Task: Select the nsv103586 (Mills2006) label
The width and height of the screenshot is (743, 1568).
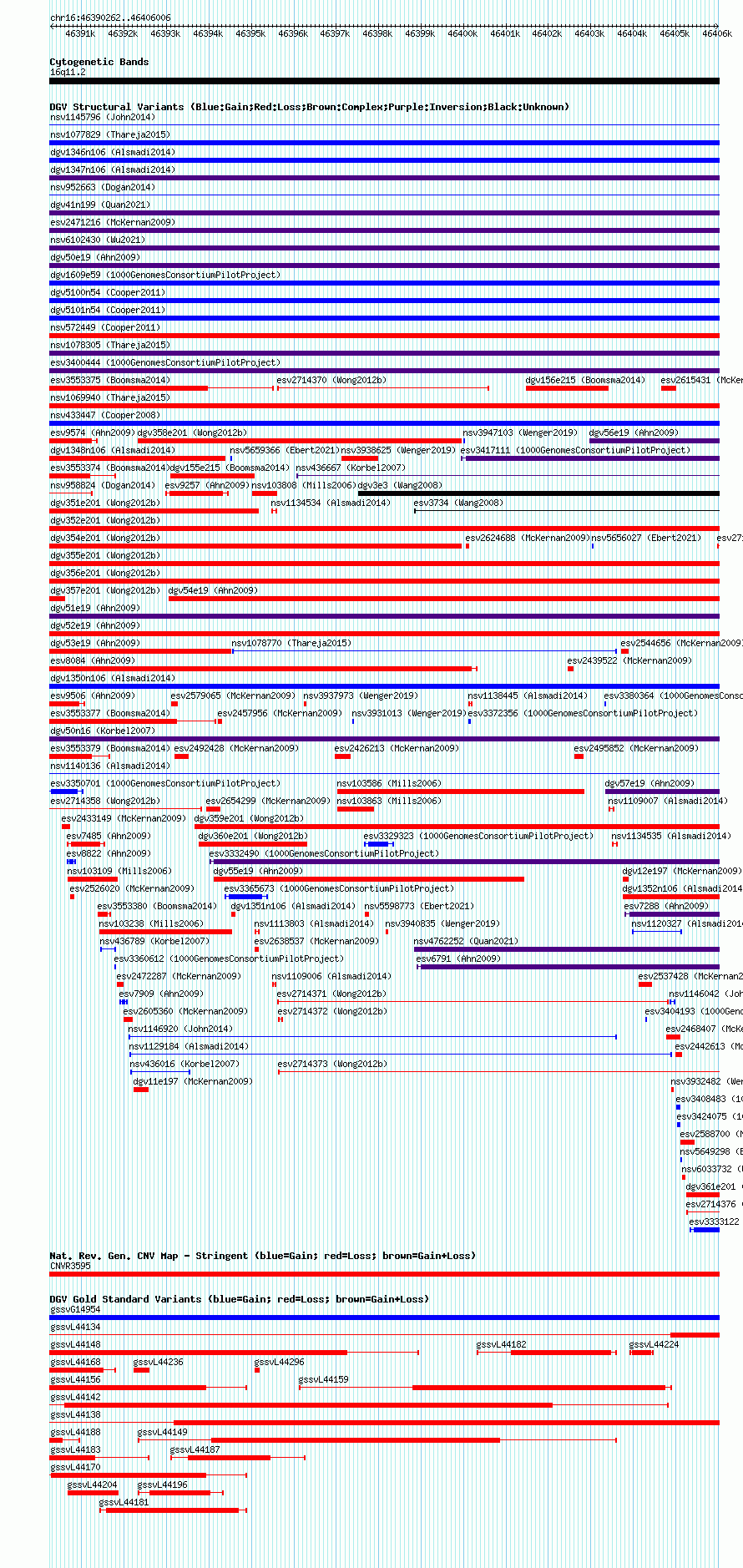Action: click(x=389, y=783)
